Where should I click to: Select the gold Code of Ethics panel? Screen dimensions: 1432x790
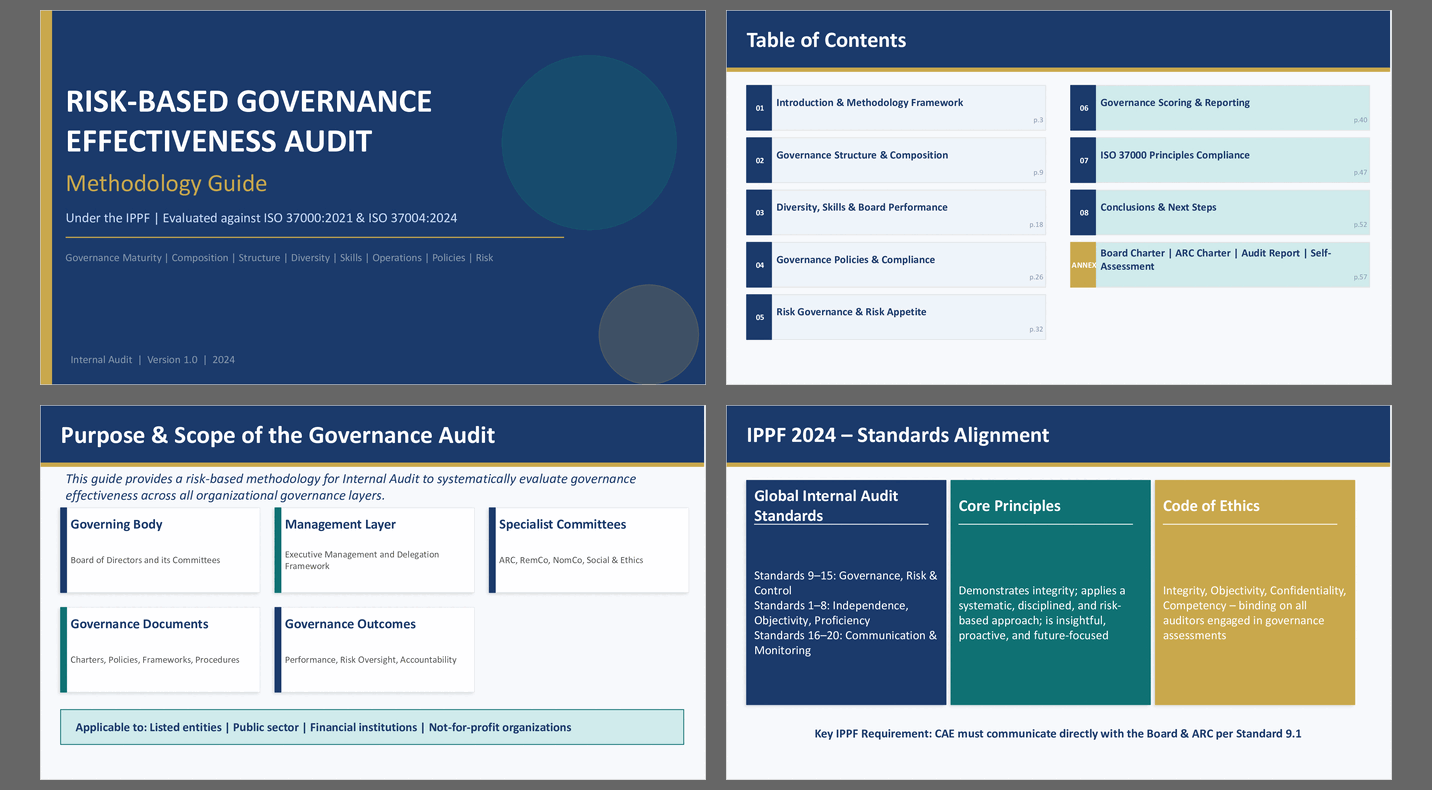[x=1254, y=592]
